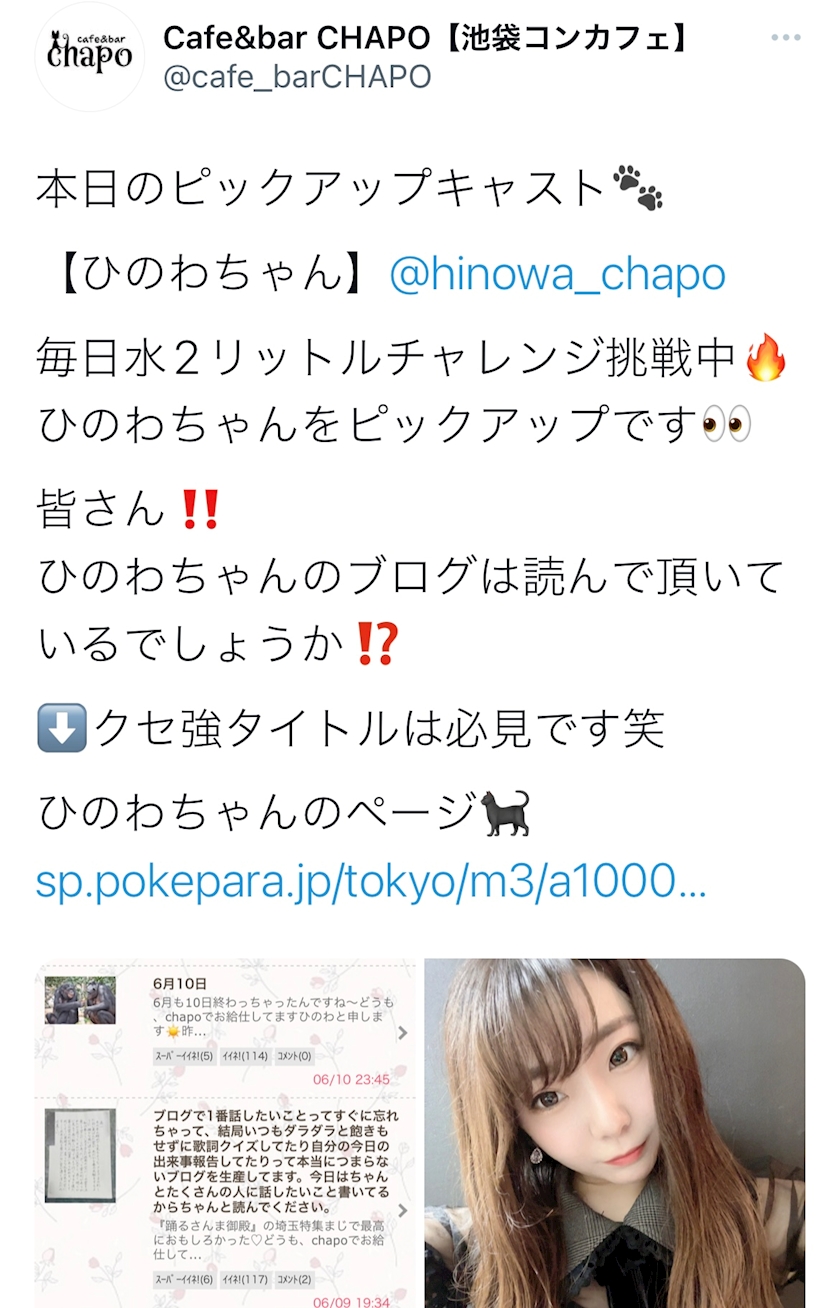Viewport: 840px width, 1308px height.
Task: Open the handwritten letter thumbnail in the blog list
Action: pos(80,1155)
